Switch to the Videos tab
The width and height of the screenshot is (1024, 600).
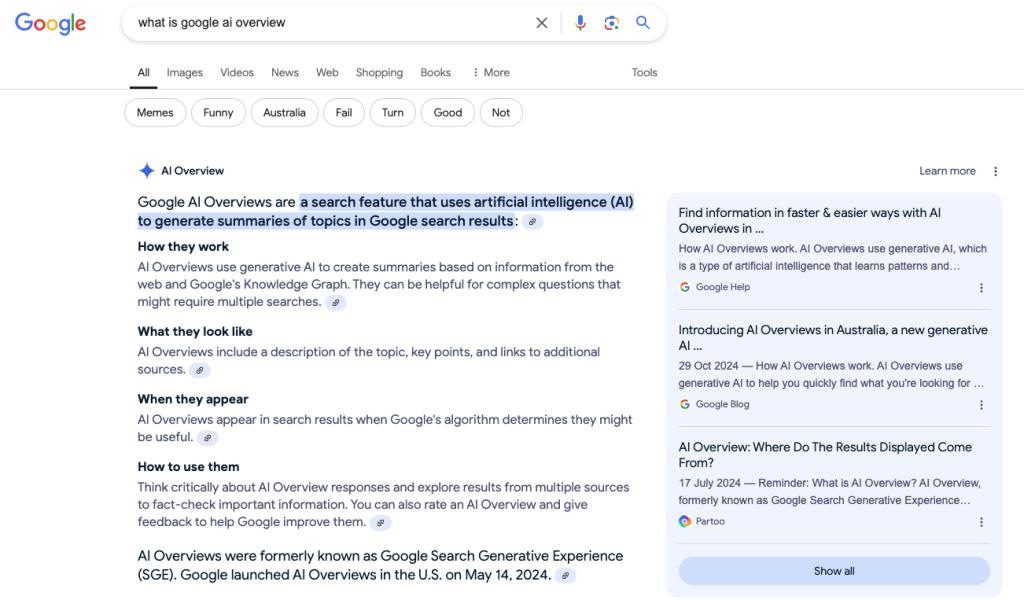236,72
